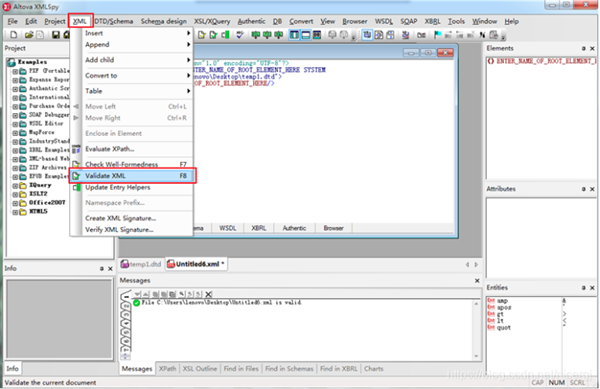Screen dimensions: 600x389
Task: Switch to the Charts tab
Action: [373, 369]
